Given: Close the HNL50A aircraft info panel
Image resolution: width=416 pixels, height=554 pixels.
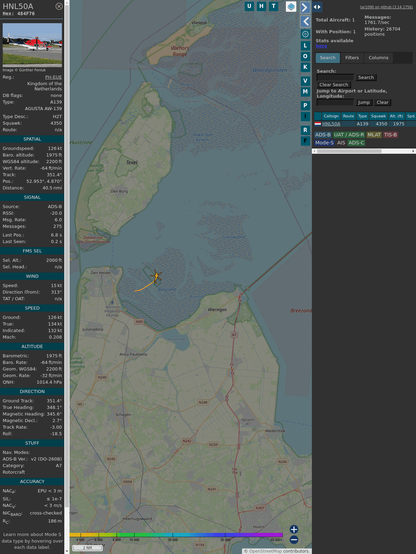Looking at the screenshot, I should (59, 6).
